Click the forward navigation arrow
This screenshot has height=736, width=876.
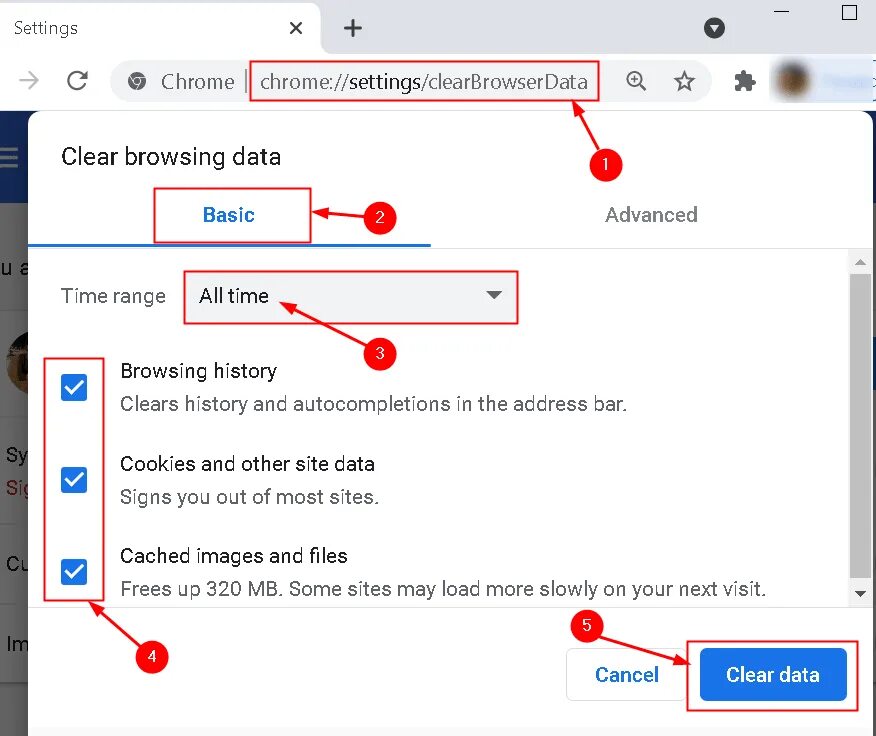coord(28,81)
